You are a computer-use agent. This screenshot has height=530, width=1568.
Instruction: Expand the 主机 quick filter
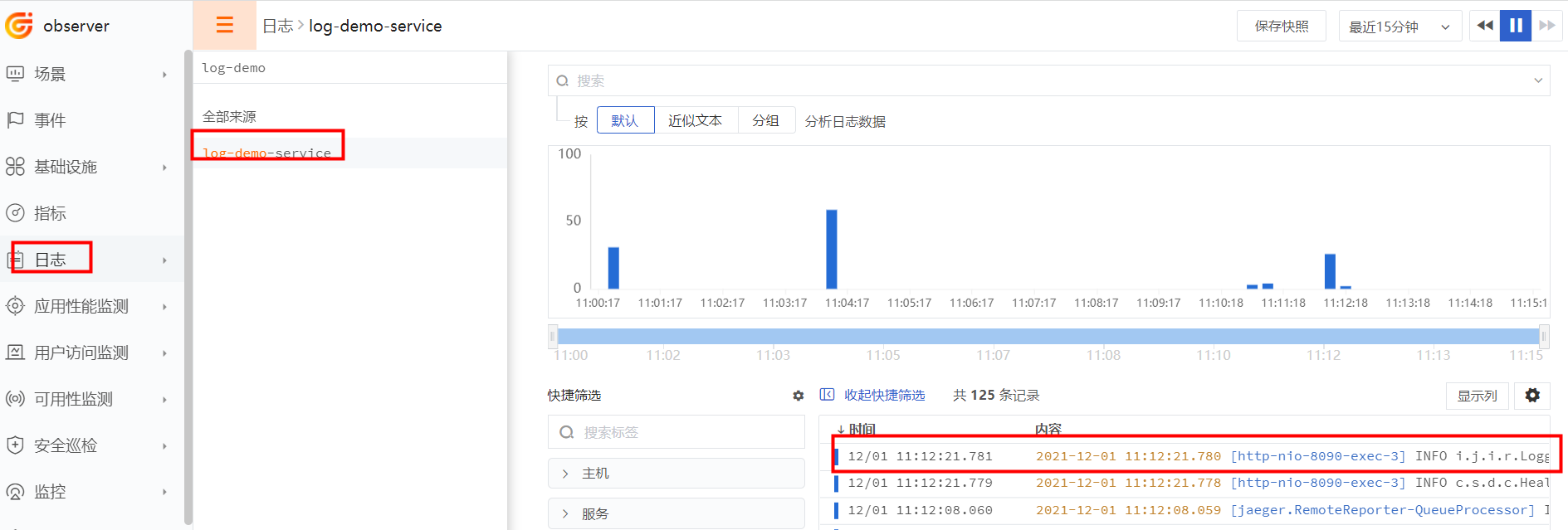pyautogui.click(x=676, y=474)
